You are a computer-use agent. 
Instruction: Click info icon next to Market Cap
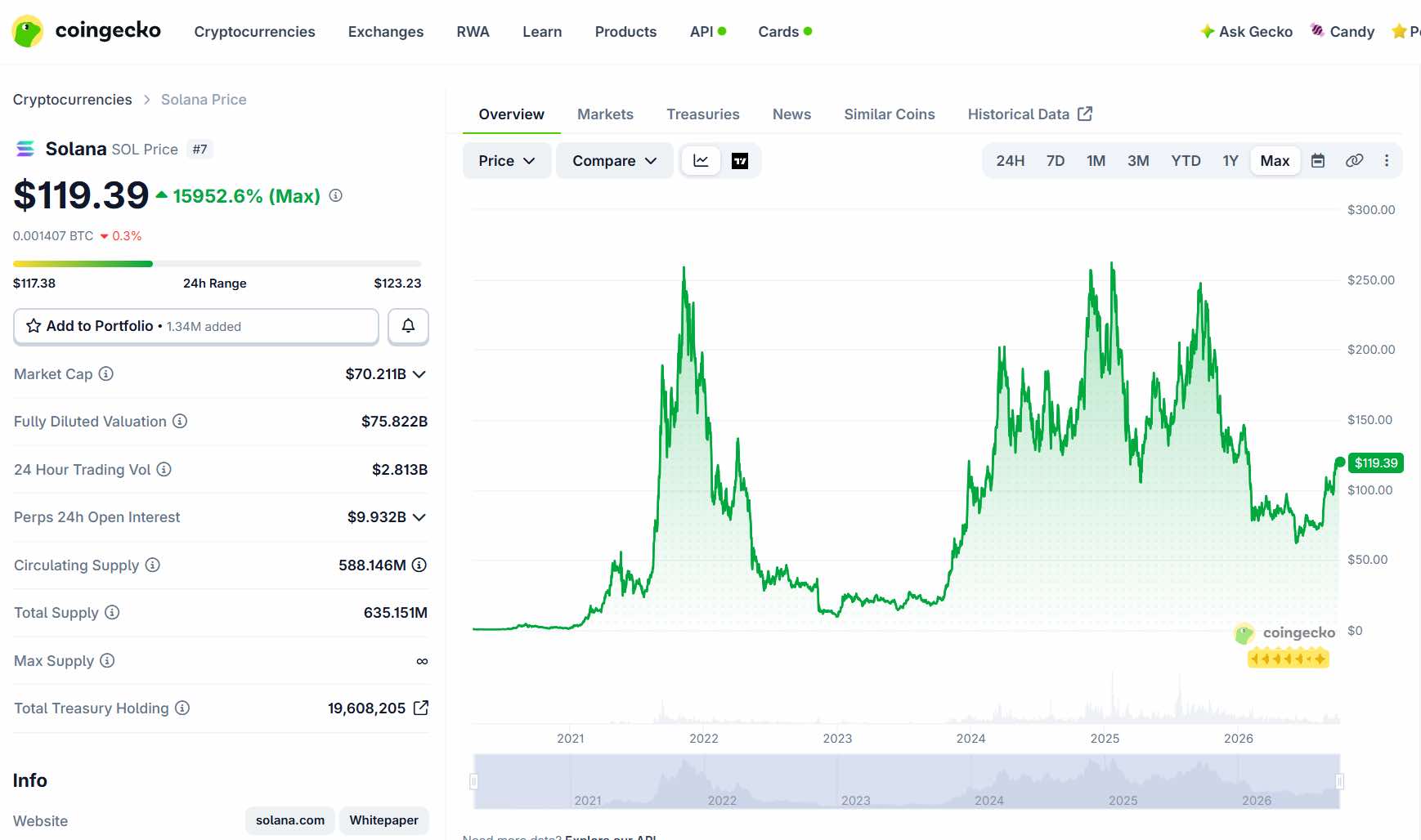click(106, 373)
